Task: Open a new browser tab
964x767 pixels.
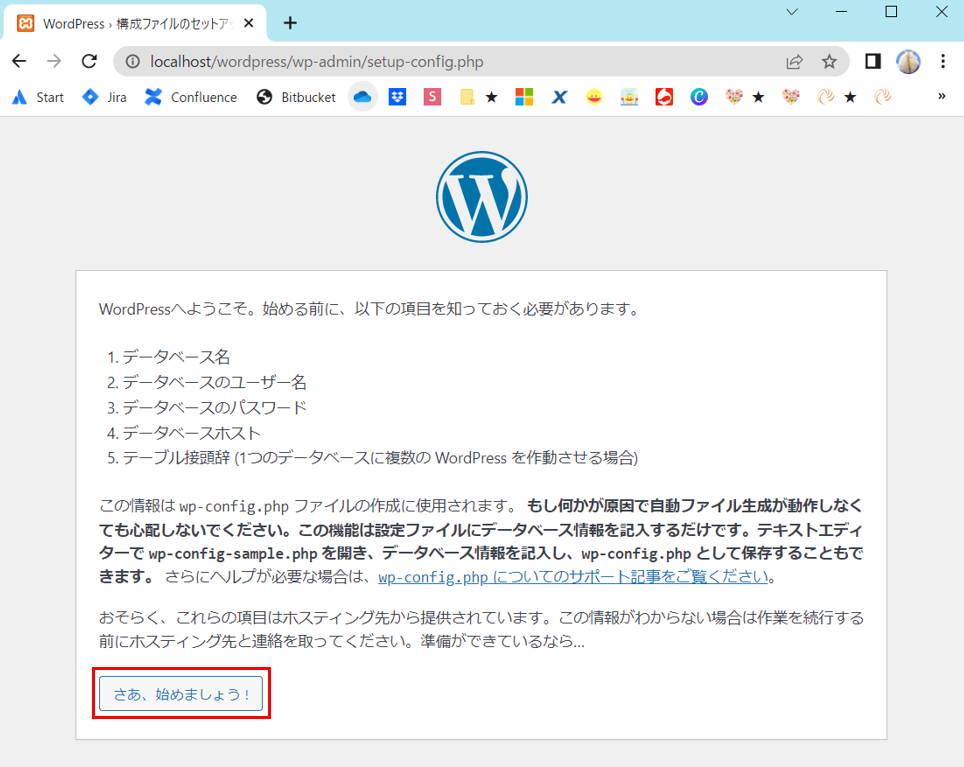Action: pyautogui.click(x=290, y=22)
